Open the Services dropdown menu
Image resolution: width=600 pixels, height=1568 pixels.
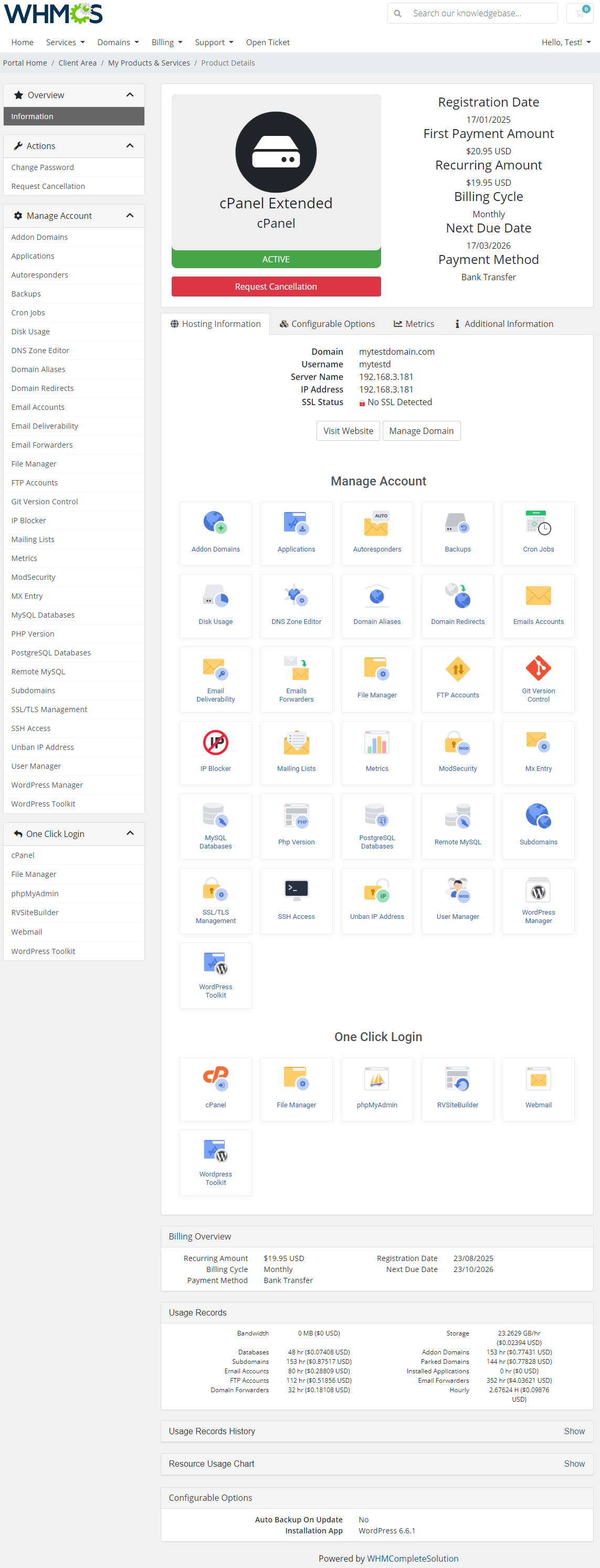tap(65, 43)
